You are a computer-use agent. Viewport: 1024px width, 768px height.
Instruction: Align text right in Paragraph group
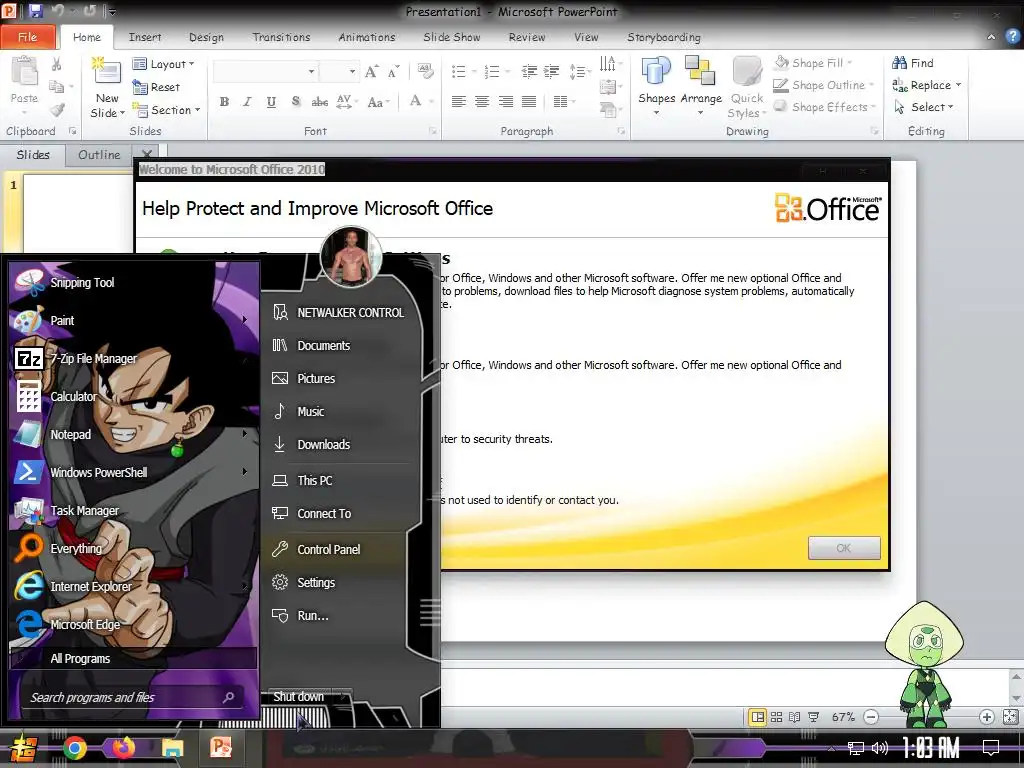pyautogui.click(x=505, y=102)
